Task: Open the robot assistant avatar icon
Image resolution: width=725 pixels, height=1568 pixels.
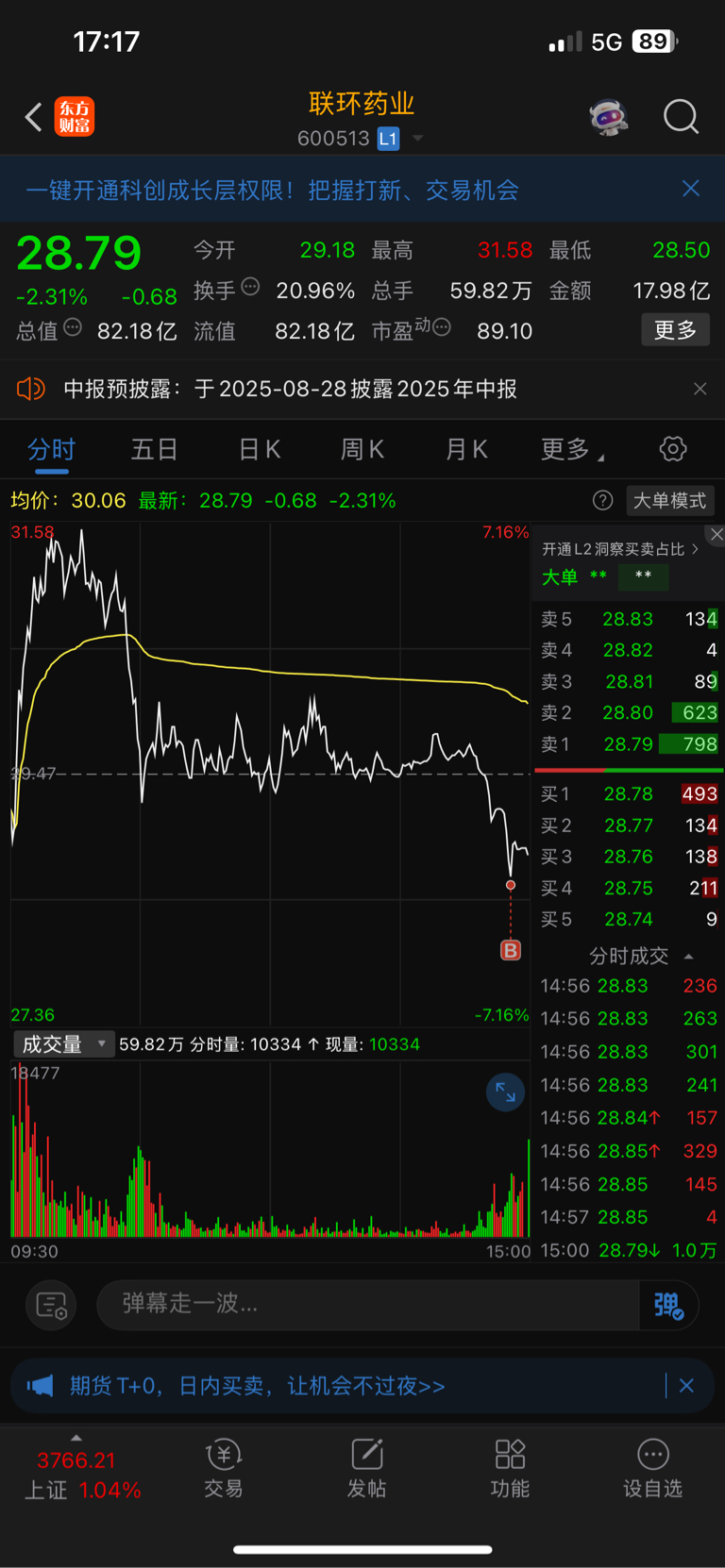Action: click(609, 118)
